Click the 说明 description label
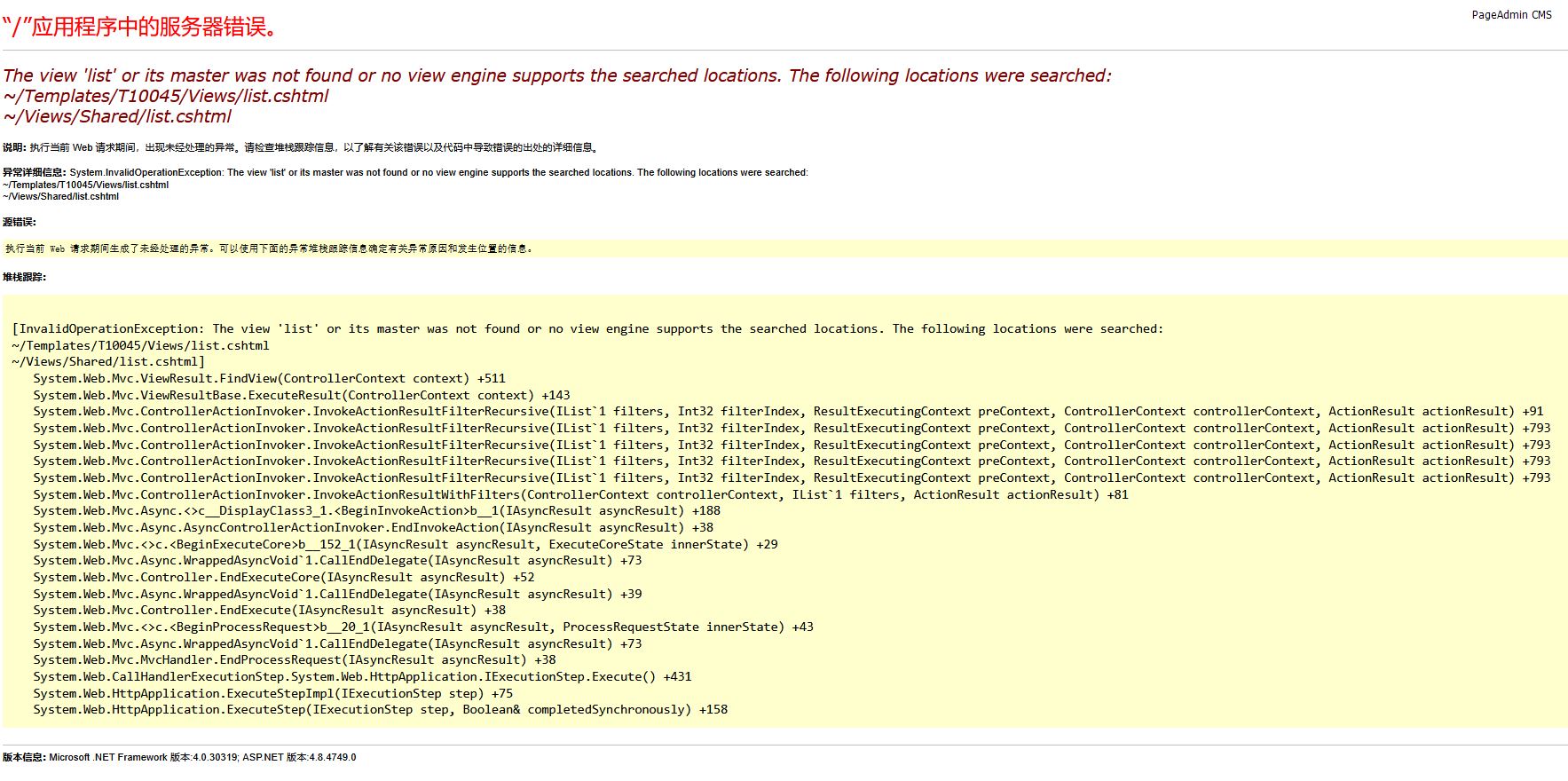Image resolution: width=1568 pixels, height=781 pixels. coord(14,147)
